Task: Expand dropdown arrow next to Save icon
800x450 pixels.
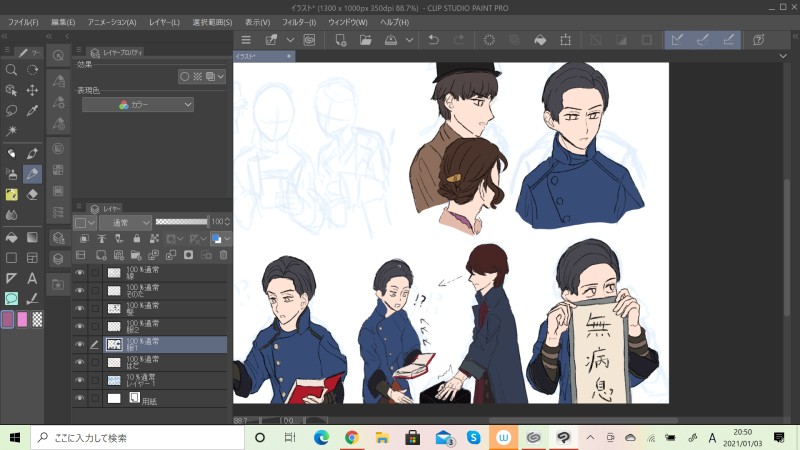Action: (409, 40)
